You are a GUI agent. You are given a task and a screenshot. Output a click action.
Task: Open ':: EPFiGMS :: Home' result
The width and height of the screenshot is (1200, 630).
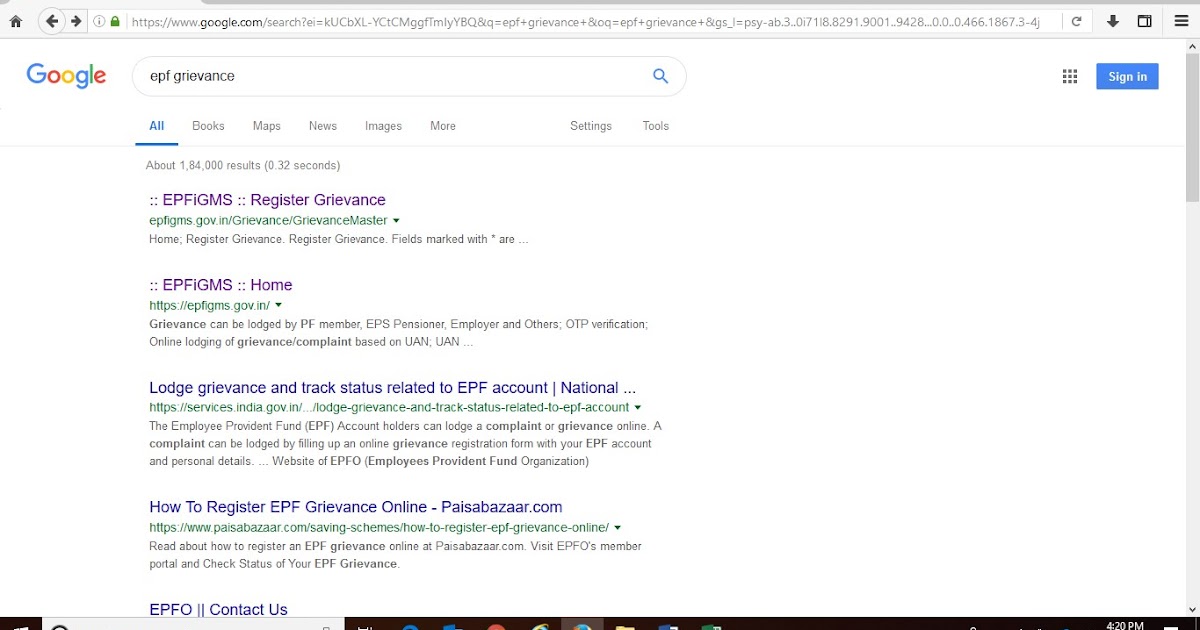(x=221, y=285)
